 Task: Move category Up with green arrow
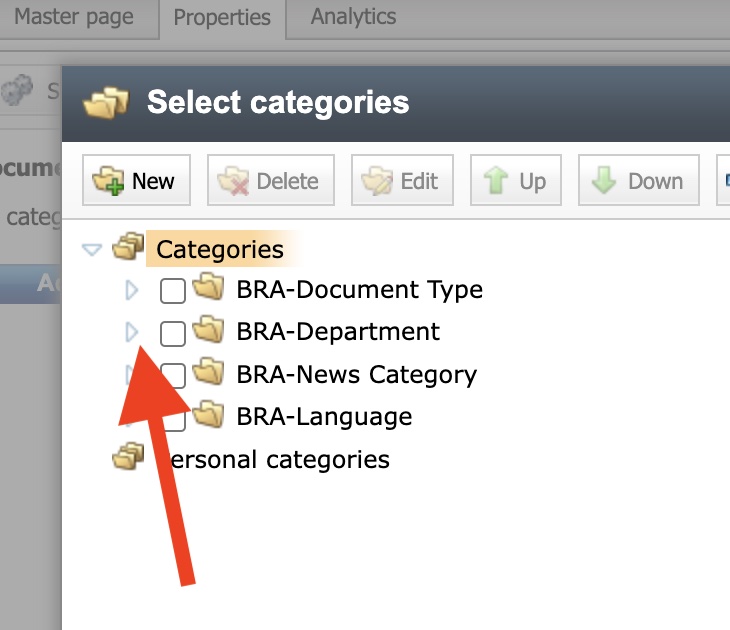(515, 181)
